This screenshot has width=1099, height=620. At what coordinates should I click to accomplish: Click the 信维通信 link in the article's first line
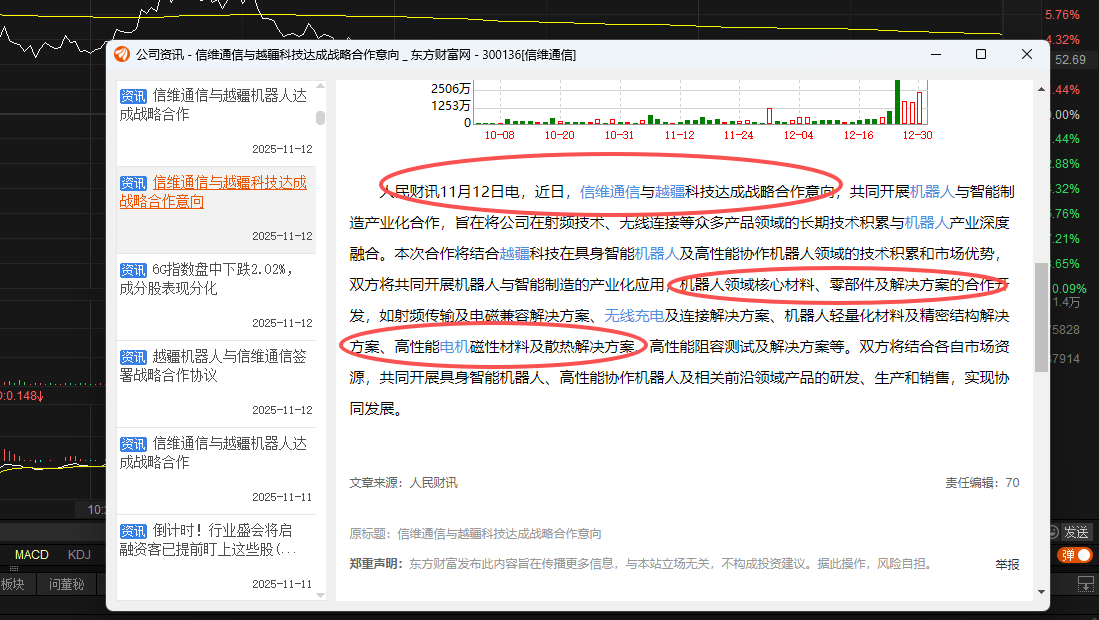coord(609,192)
